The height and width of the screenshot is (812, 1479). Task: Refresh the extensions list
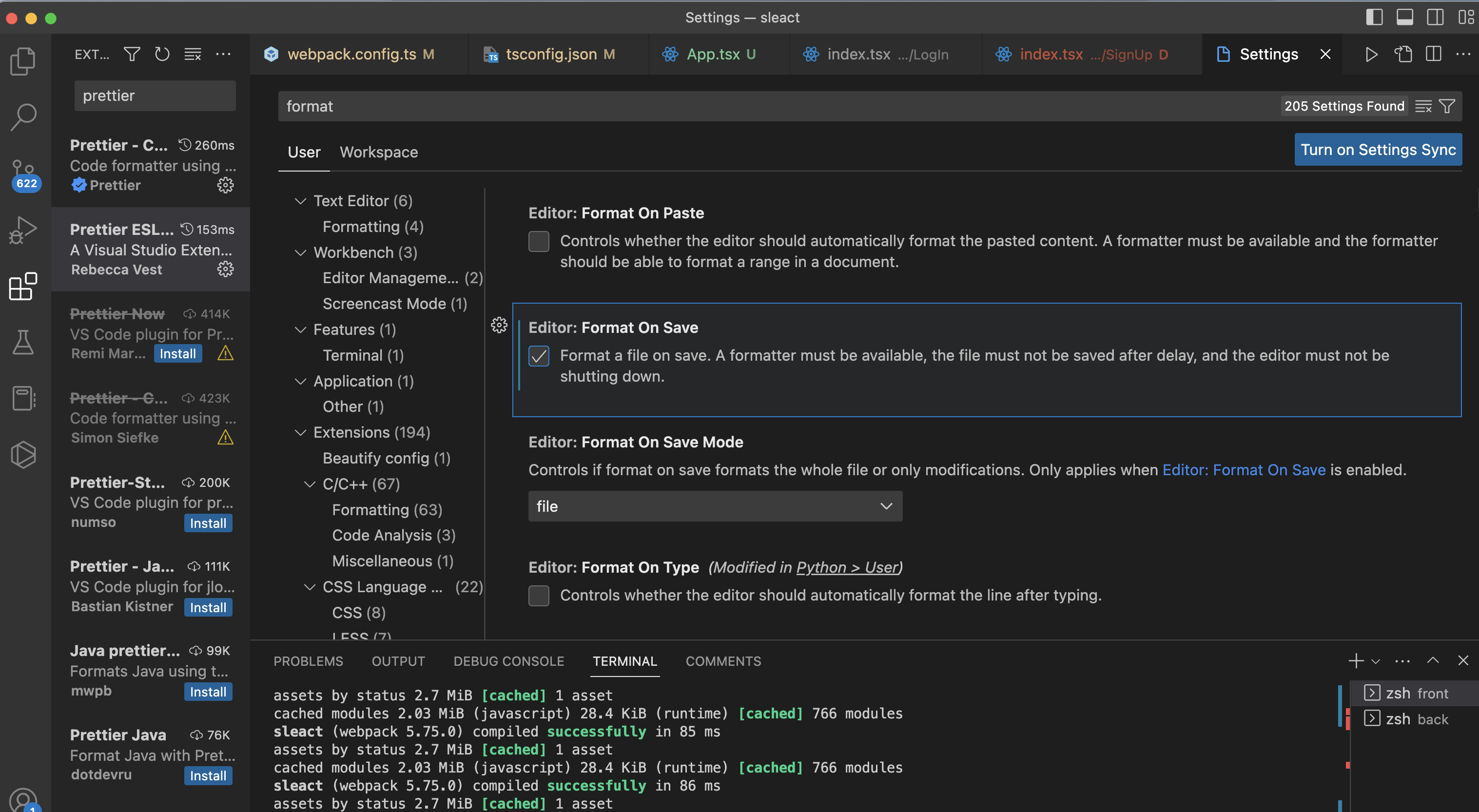pyautogui.click(x=162, y=54)
